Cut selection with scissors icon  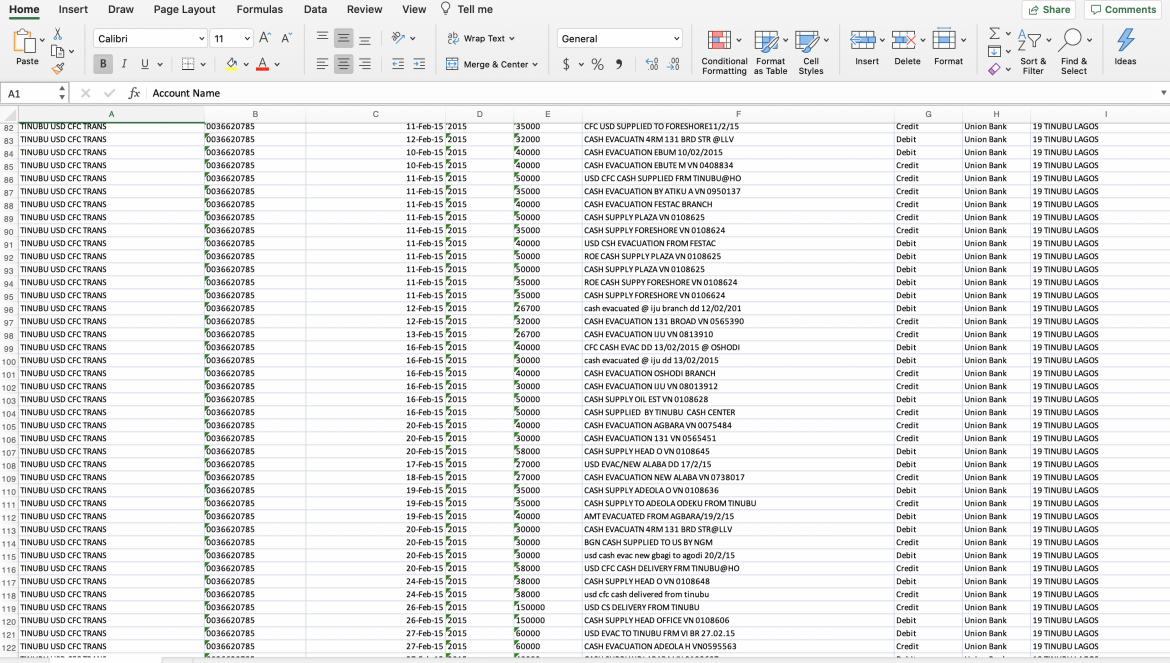57,34
